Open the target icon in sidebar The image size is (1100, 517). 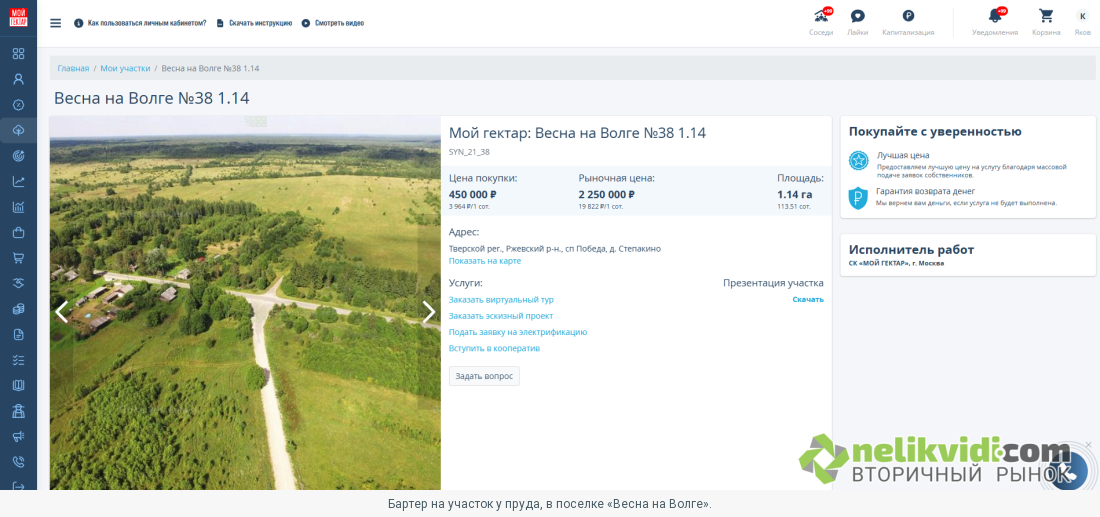click(18, 156)
